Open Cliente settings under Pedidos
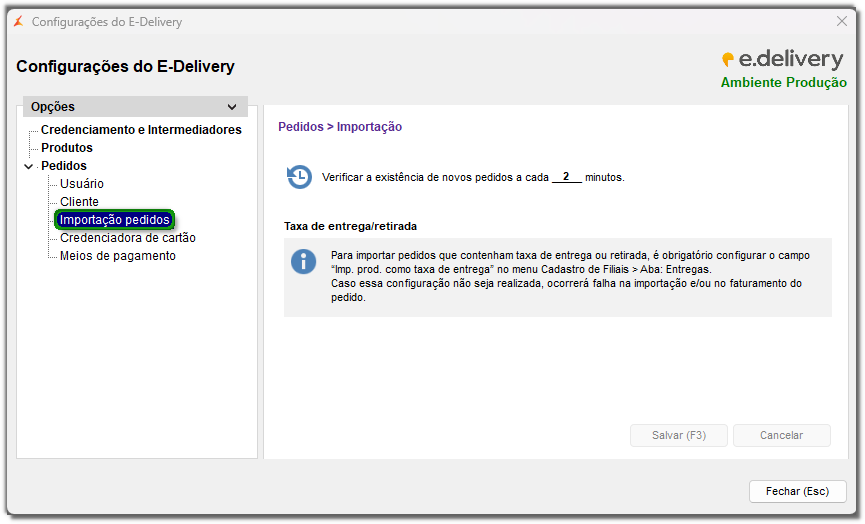Viewport: 865px width, 524px height. point(79,202)
